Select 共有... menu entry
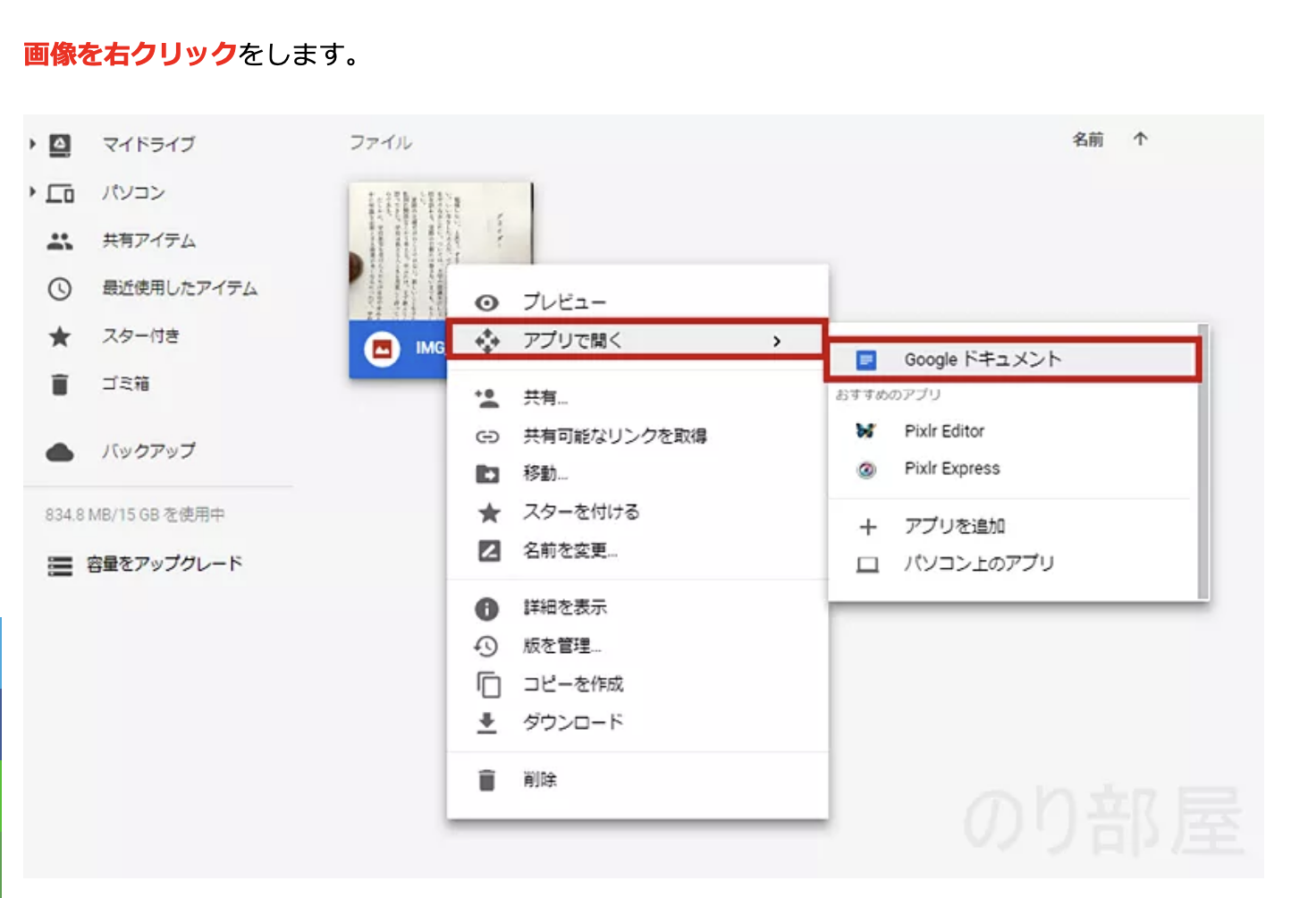The width and height of the screenshot is (1316, 898). [637, 397]
